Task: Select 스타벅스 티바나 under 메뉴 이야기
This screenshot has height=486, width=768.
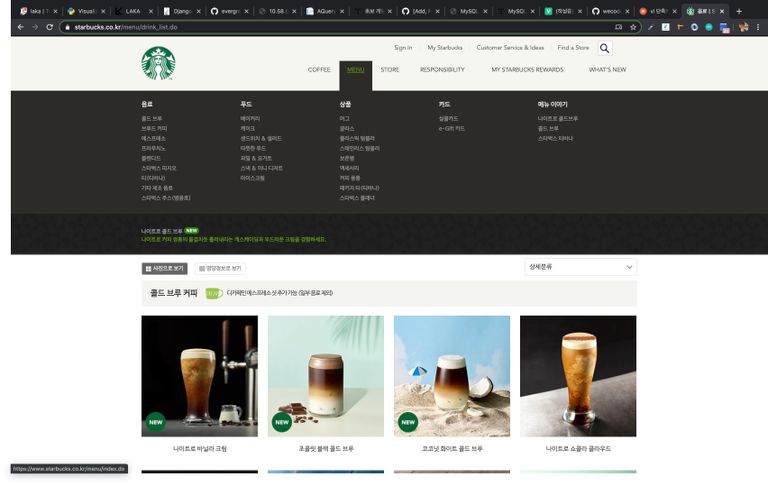Action: click(555, 138)
